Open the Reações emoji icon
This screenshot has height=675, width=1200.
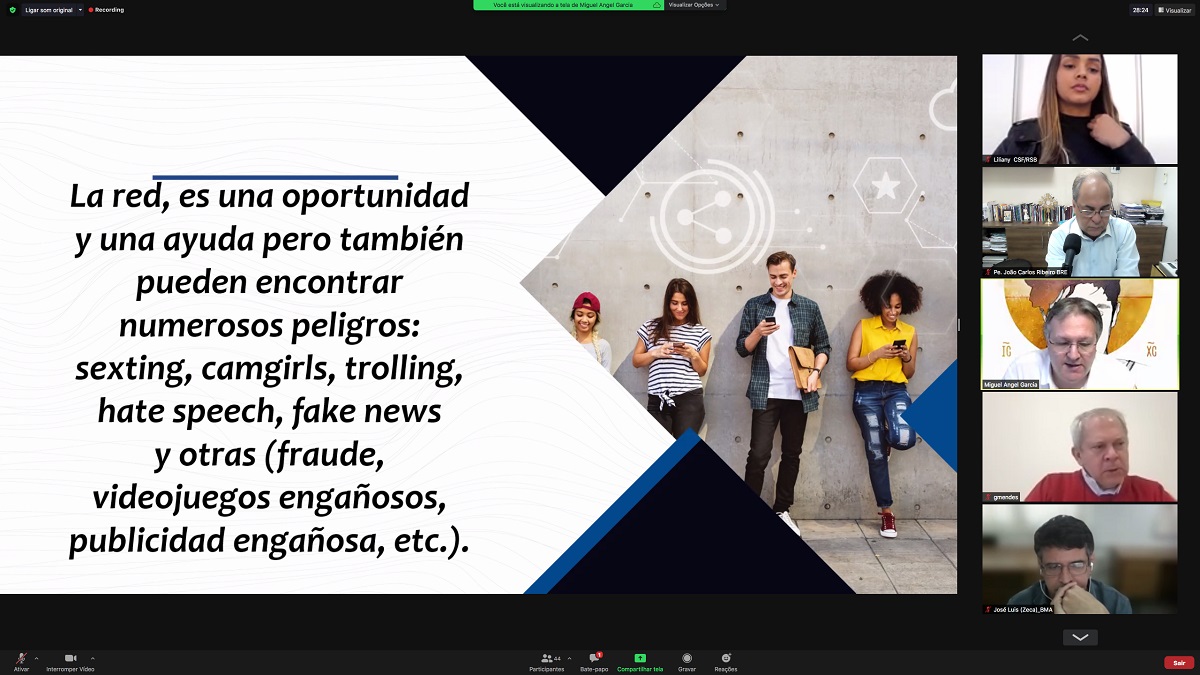[x=726, y=661]
